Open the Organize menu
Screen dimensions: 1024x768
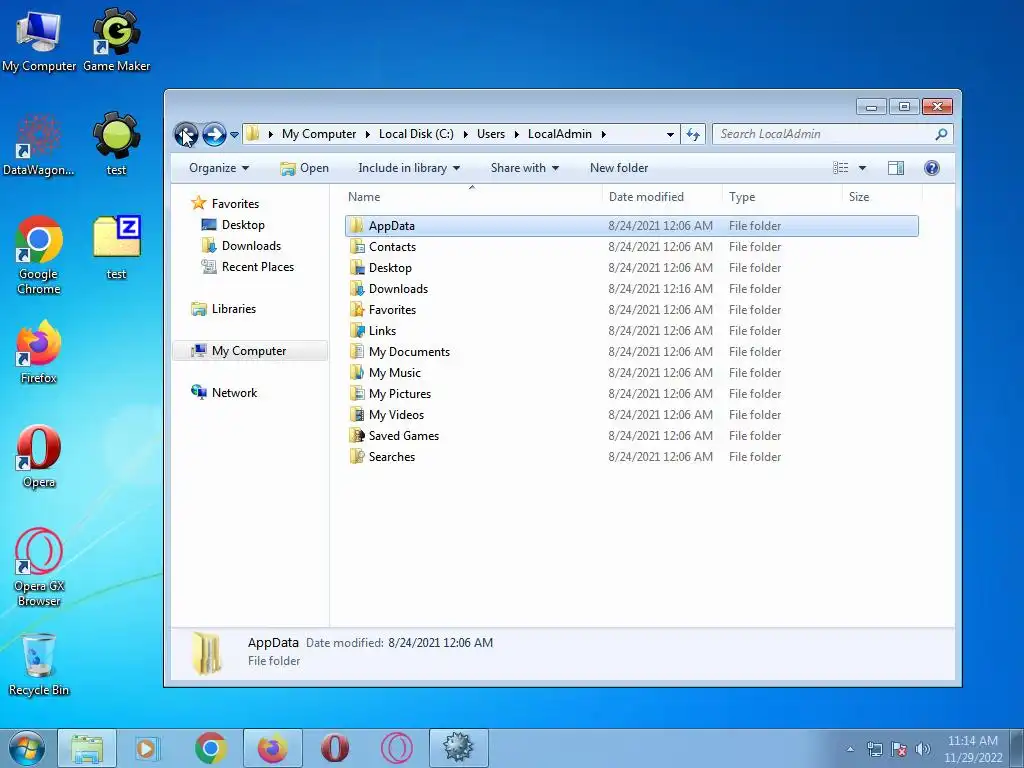(219, 168)
